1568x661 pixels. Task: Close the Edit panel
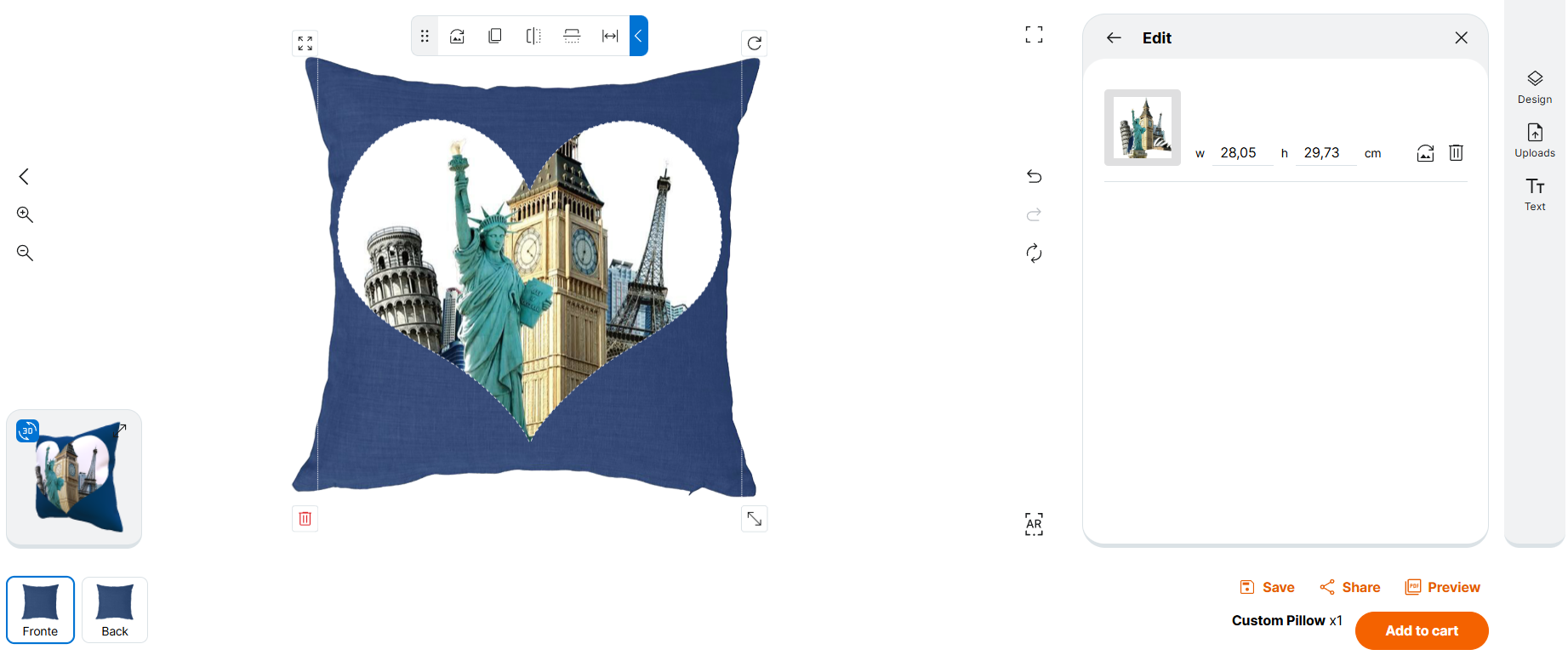1461,37
